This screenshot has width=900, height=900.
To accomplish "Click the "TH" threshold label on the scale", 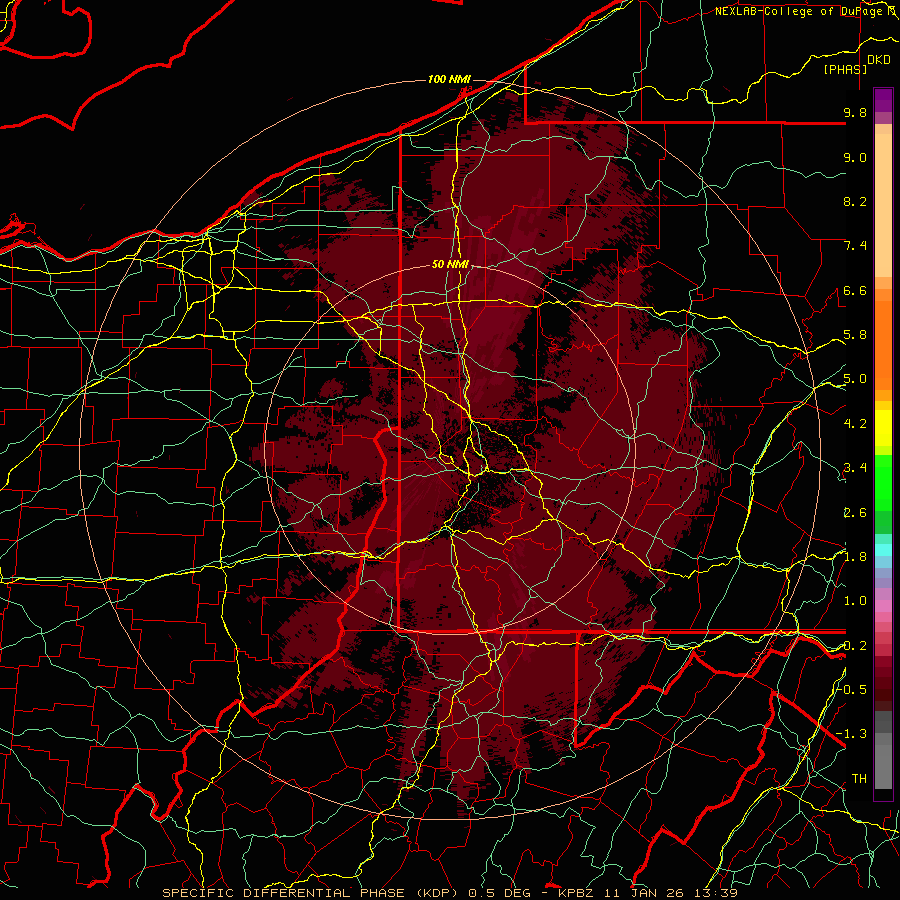I will point(859,779).
